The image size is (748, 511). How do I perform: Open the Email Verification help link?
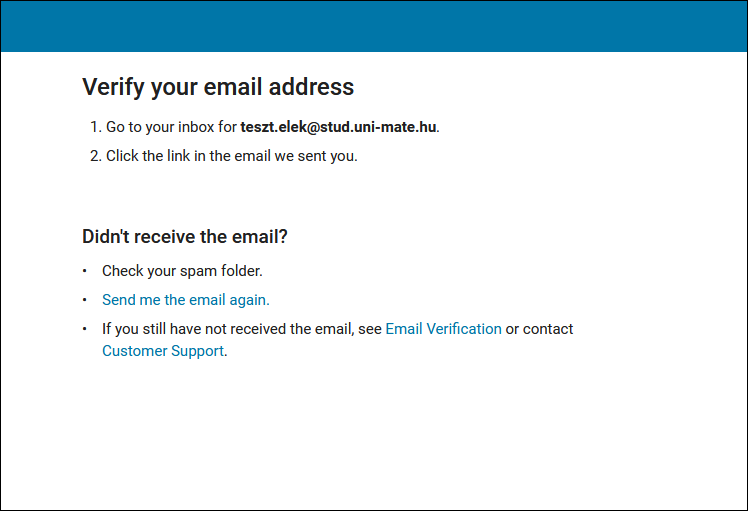click(x=443, y=329)
